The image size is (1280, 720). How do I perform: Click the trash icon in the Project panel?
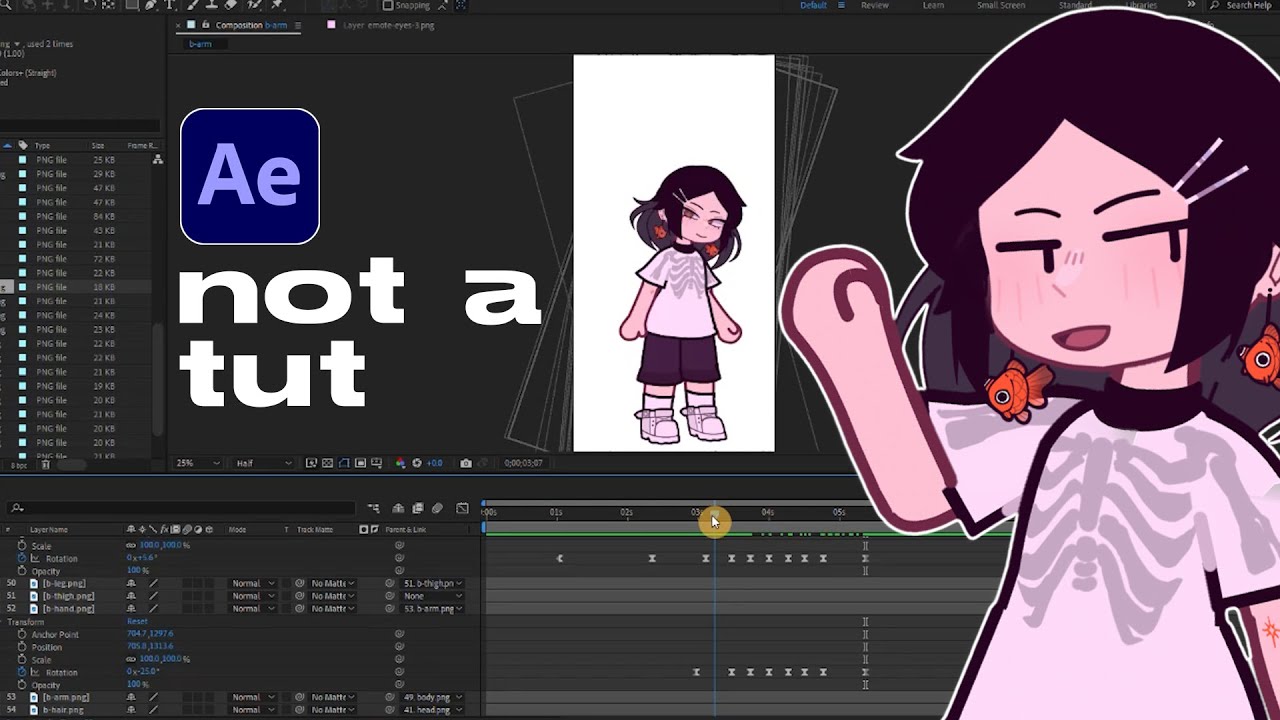46,464
